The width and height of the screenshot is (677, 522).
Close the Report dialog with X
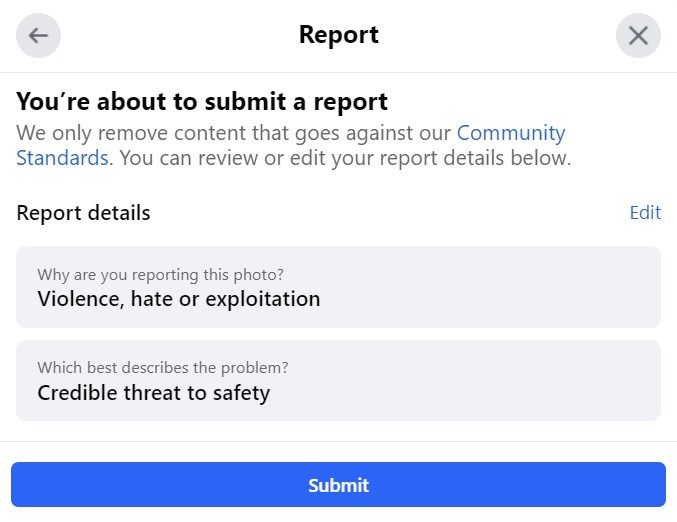click(638, 36)
